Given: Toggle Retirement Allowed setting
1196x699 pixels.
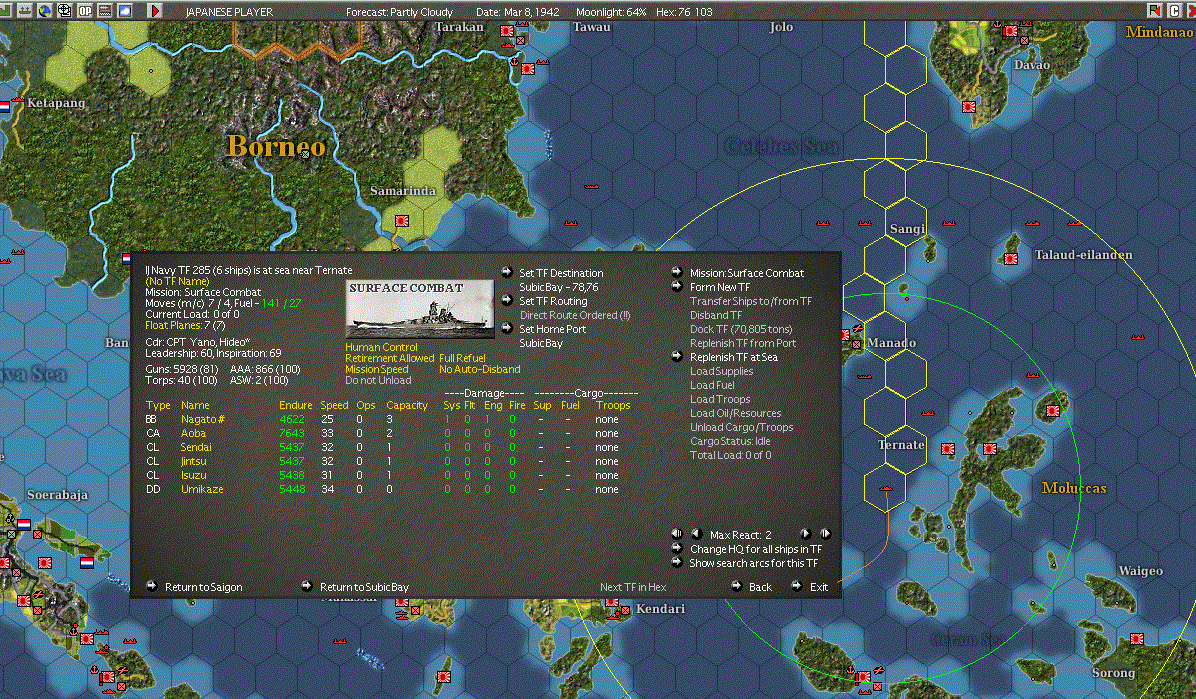Looking at the screenshot, I should (389, 358).
